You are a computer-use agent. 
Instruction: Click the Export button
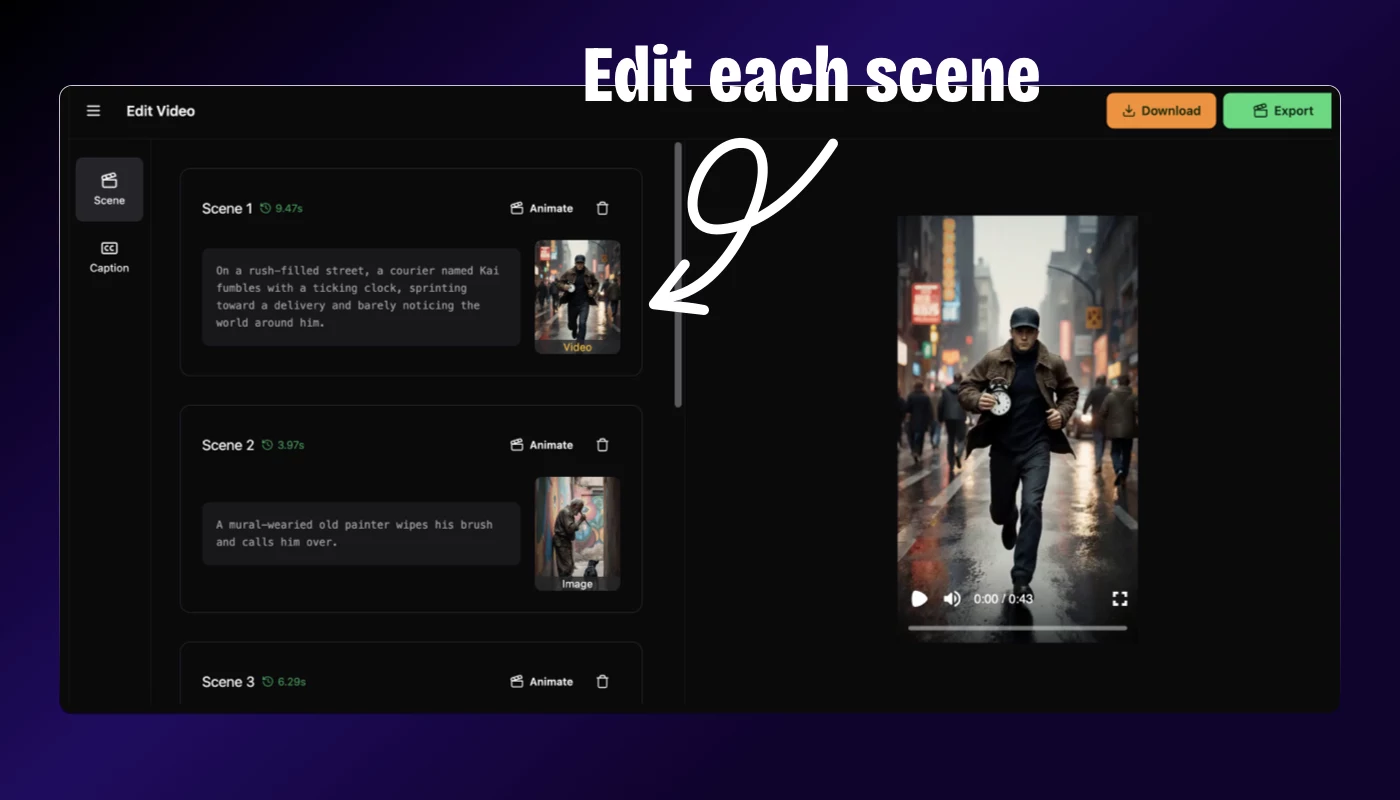[1277, 110]
